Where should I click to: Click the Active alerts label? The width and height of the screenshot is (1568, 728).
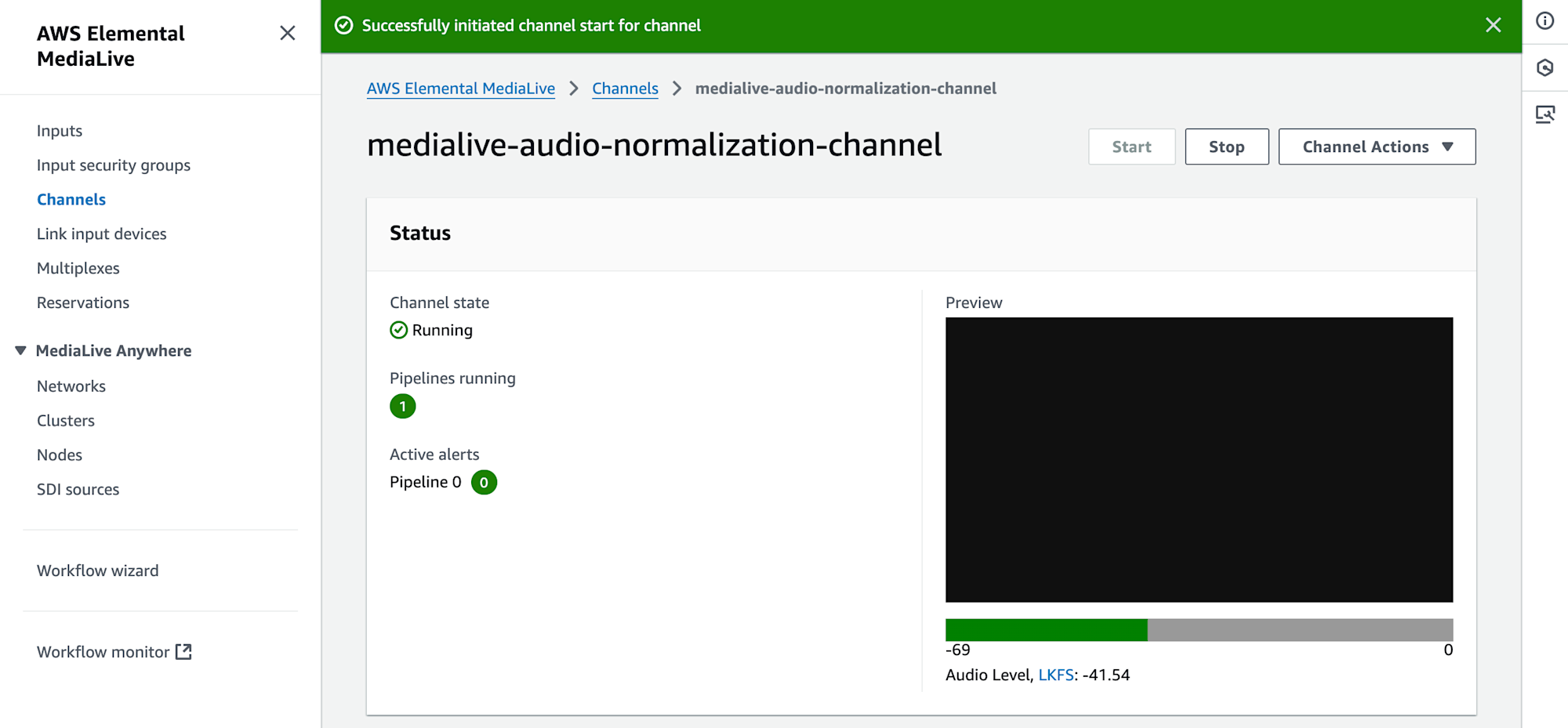pyautogui.click(x=434, y=455)
